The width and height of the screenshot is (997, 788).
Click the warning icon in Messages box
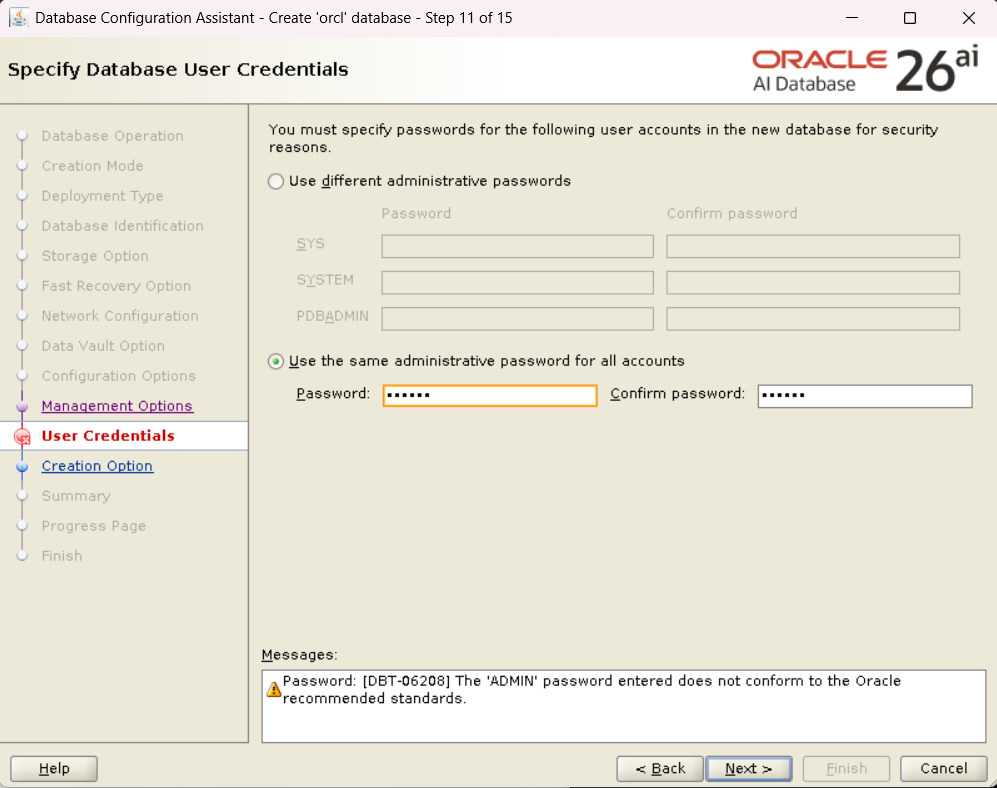coord(273,690)
